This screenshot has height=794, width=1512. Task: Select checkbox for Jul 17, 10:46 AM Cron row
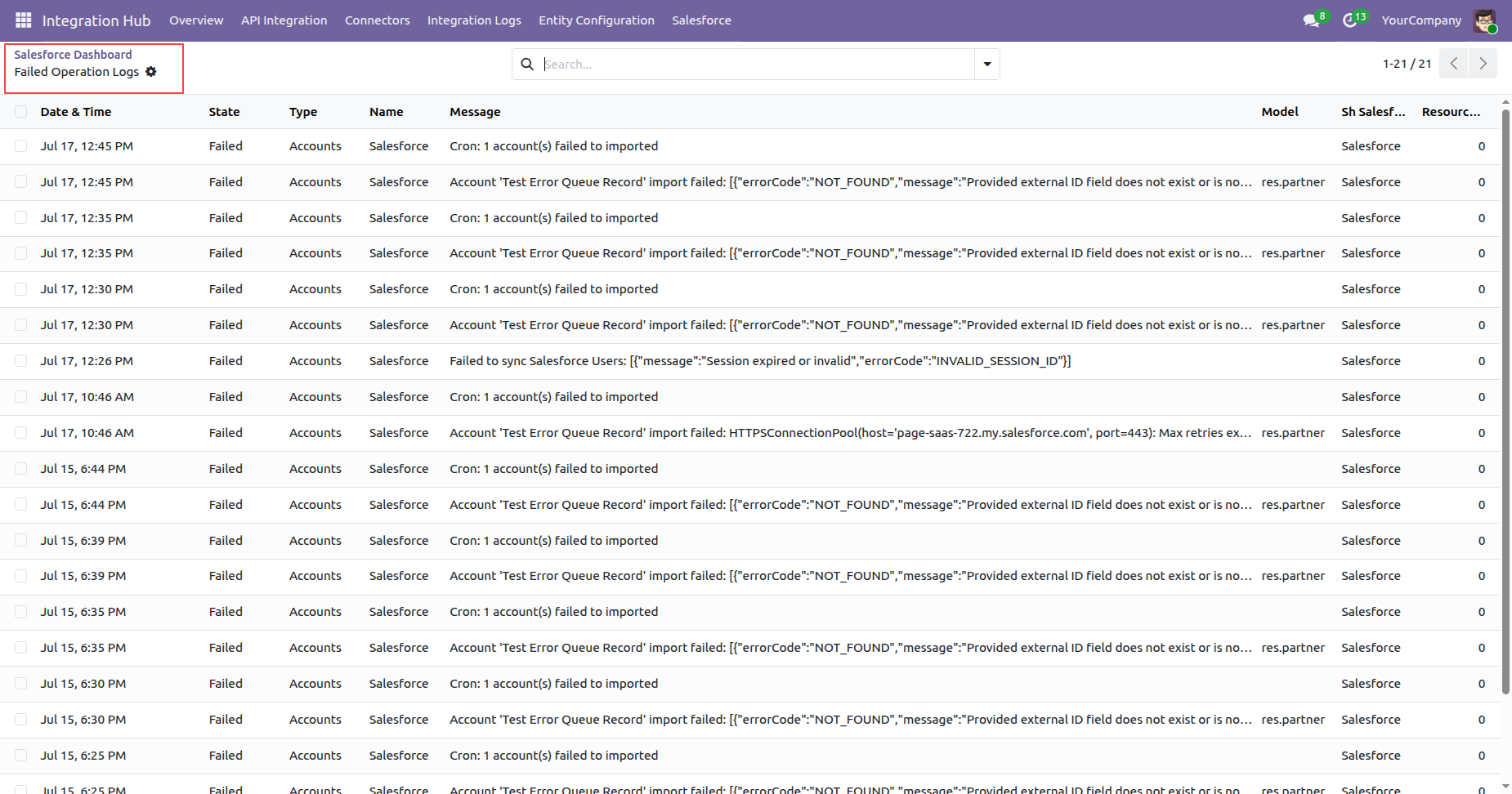(21, 397)
